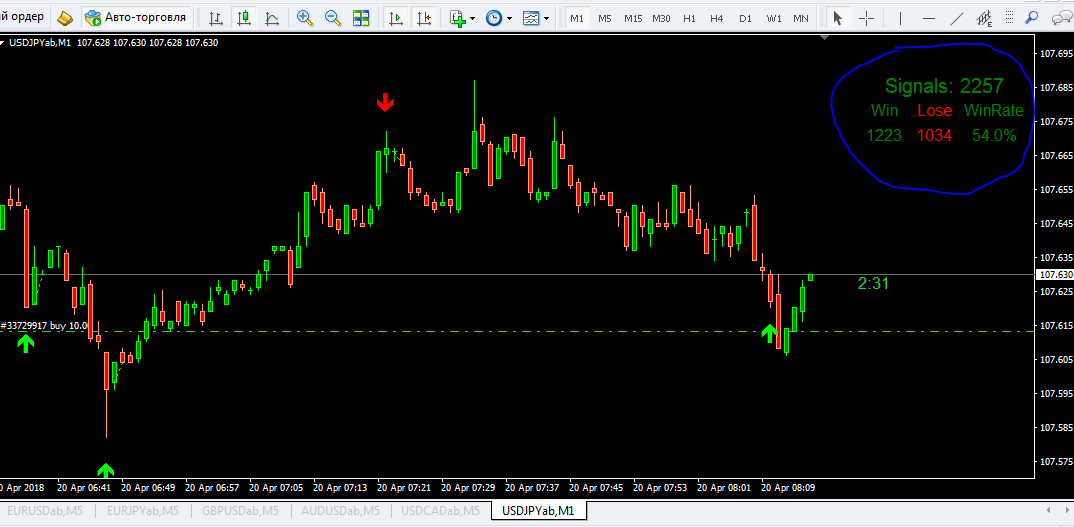The height and width of the screenshot is (527, 1074).
Task: Select M1 timeframe
Action: pos(577,18)
